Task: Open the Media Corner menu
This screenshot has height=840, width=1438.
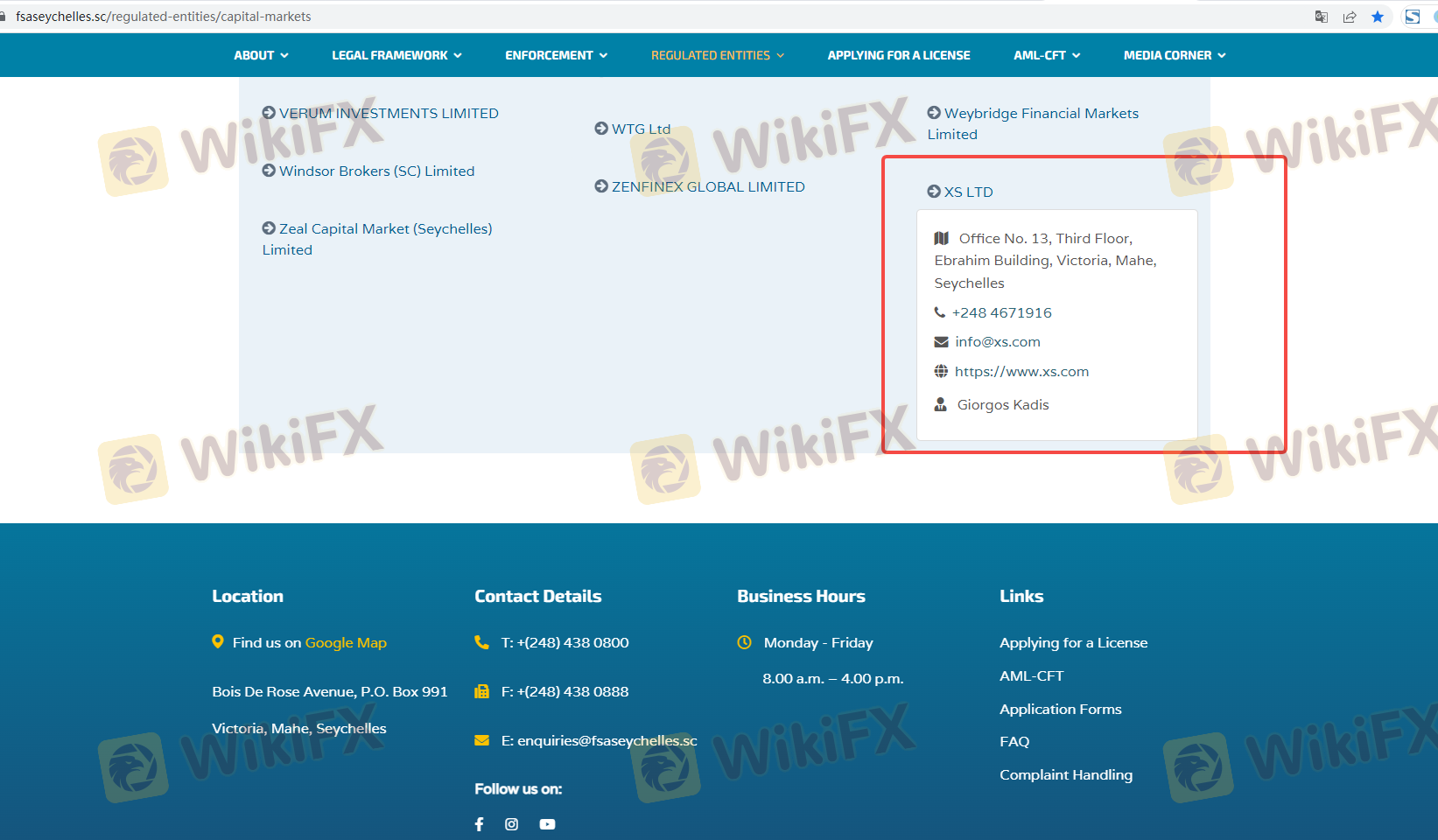Action: click(1175, 55)
